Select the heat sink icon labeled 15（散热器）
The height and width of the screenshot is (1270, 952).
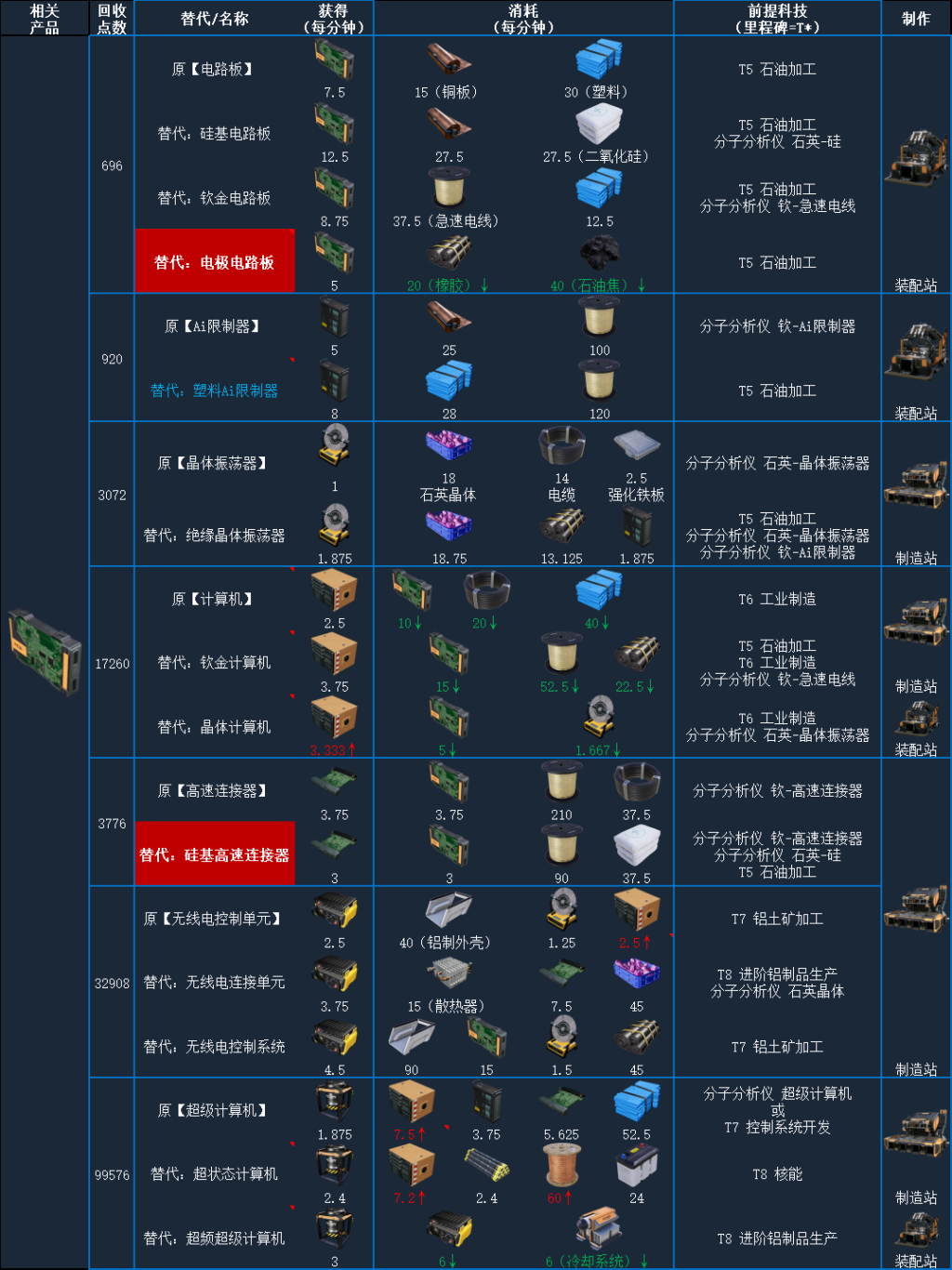449,973
